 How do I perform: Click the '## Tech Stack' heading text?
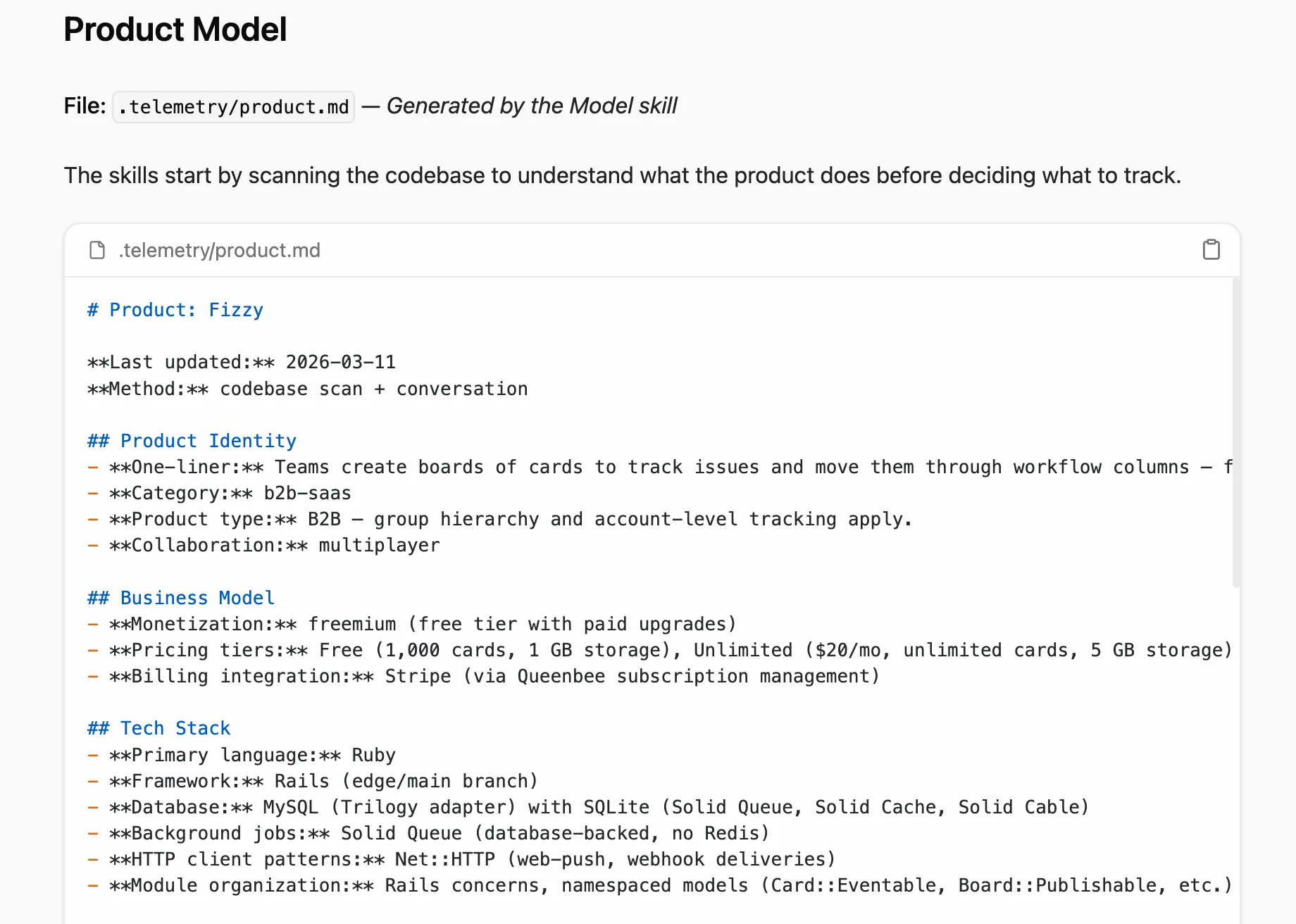coord(158,728)
